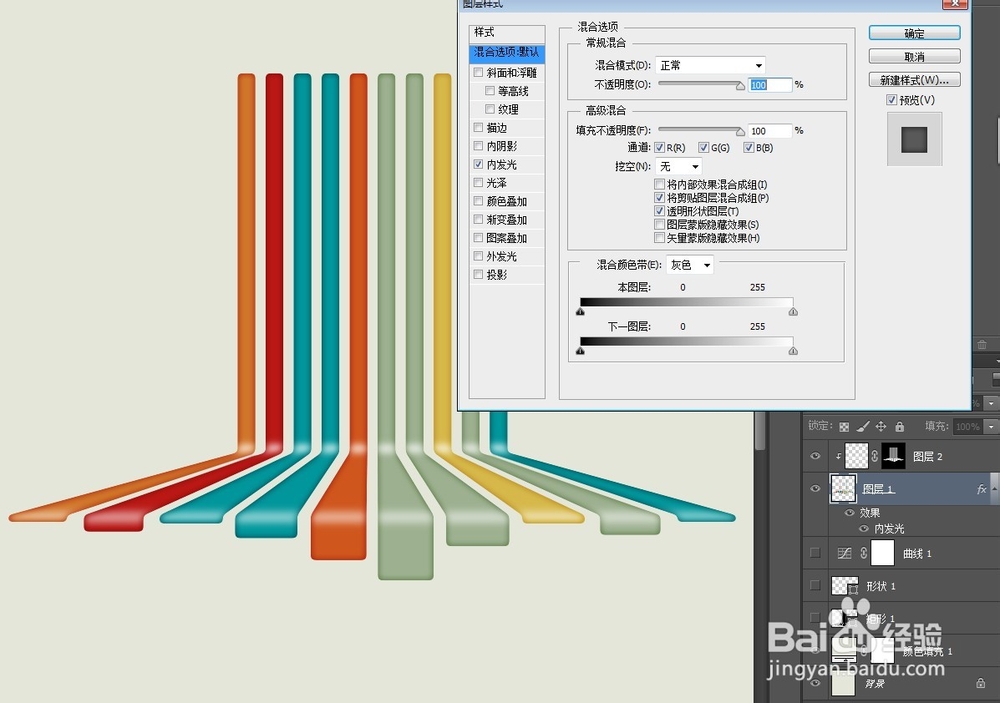Click the 填充不透明度 value field
This screenshot has height=703, width=1000.
coord(770,131)
